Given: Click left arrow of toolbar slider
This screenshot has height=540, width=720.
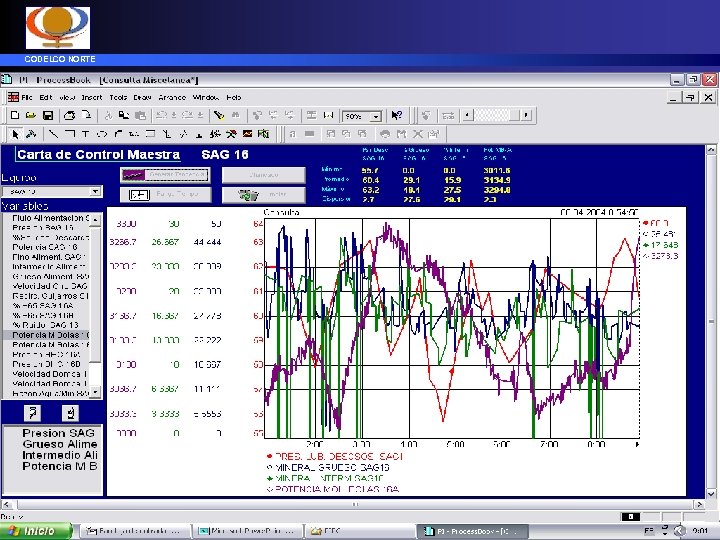Looking at the screenshot, I should click(468, 115).
